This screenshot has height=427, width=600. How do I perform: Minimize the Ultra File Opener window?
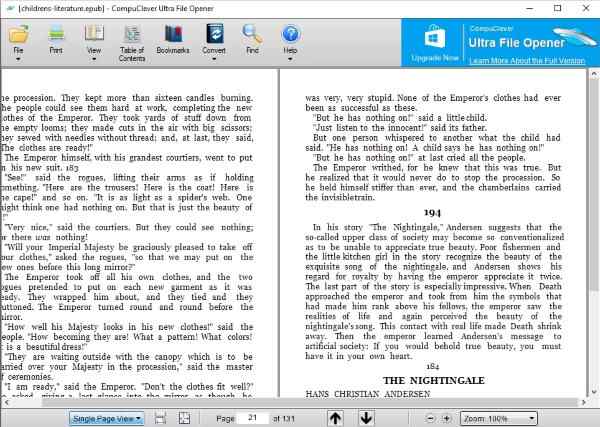(x=530, y=8)
